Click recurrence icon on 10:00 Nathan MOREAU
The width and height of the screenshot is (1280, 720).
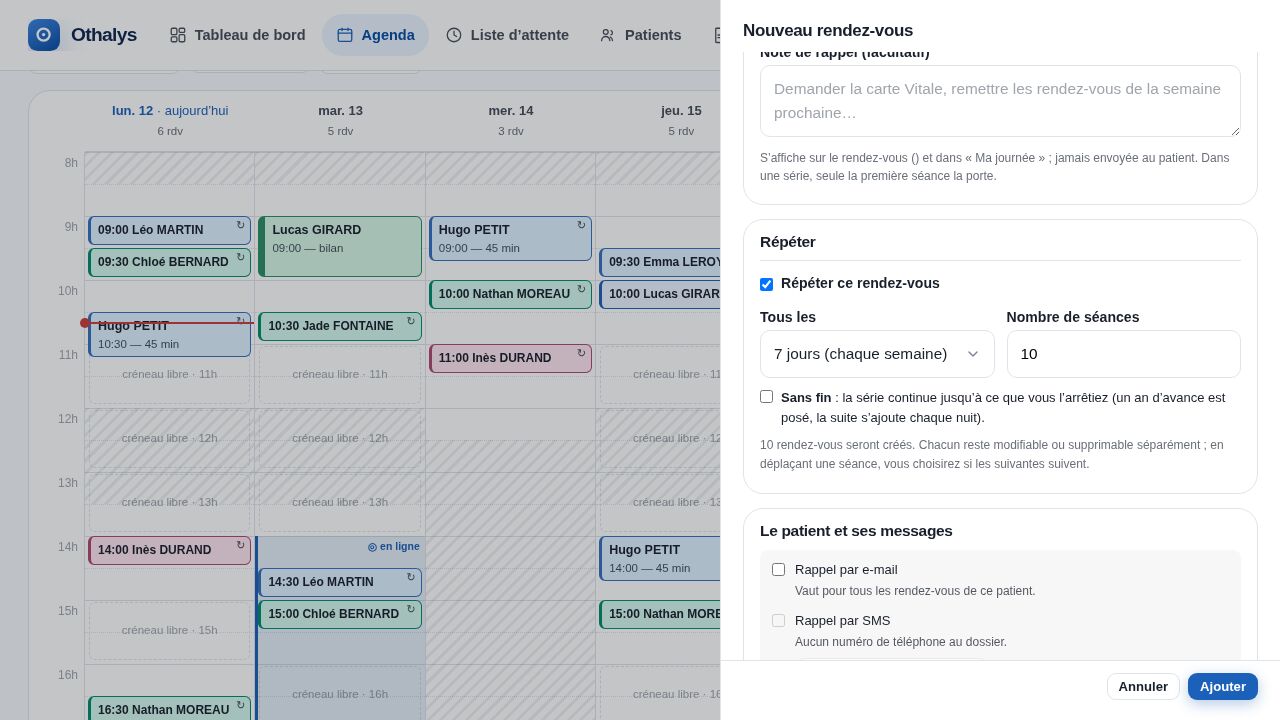[x=581, y=290]
